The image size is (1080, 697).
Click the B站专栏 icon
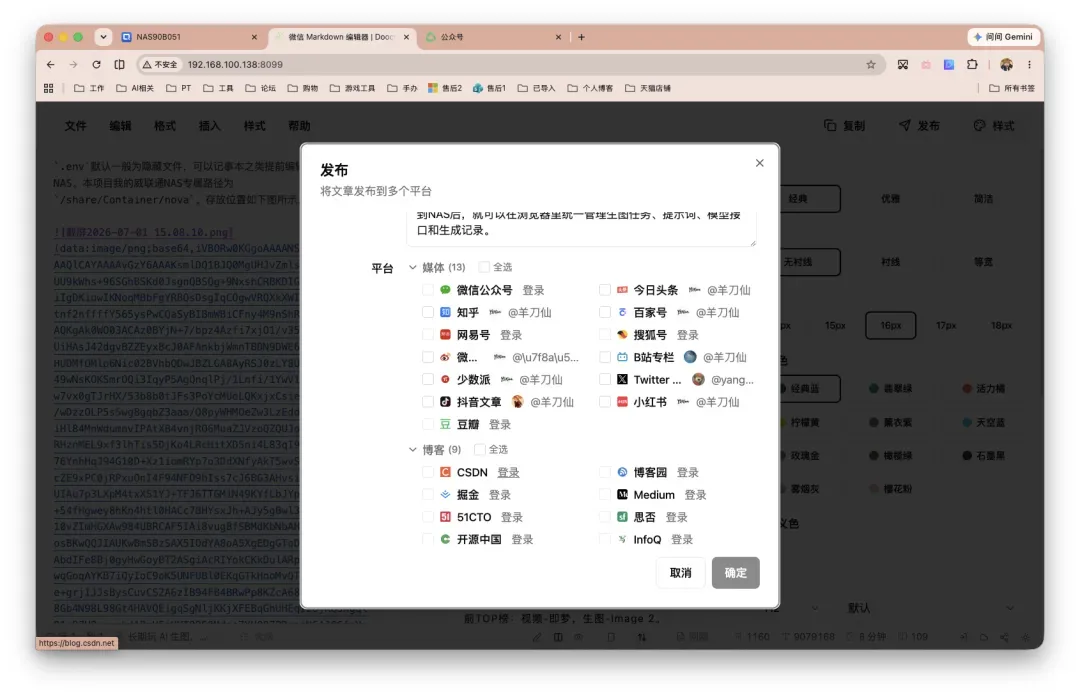coord(622,357)
